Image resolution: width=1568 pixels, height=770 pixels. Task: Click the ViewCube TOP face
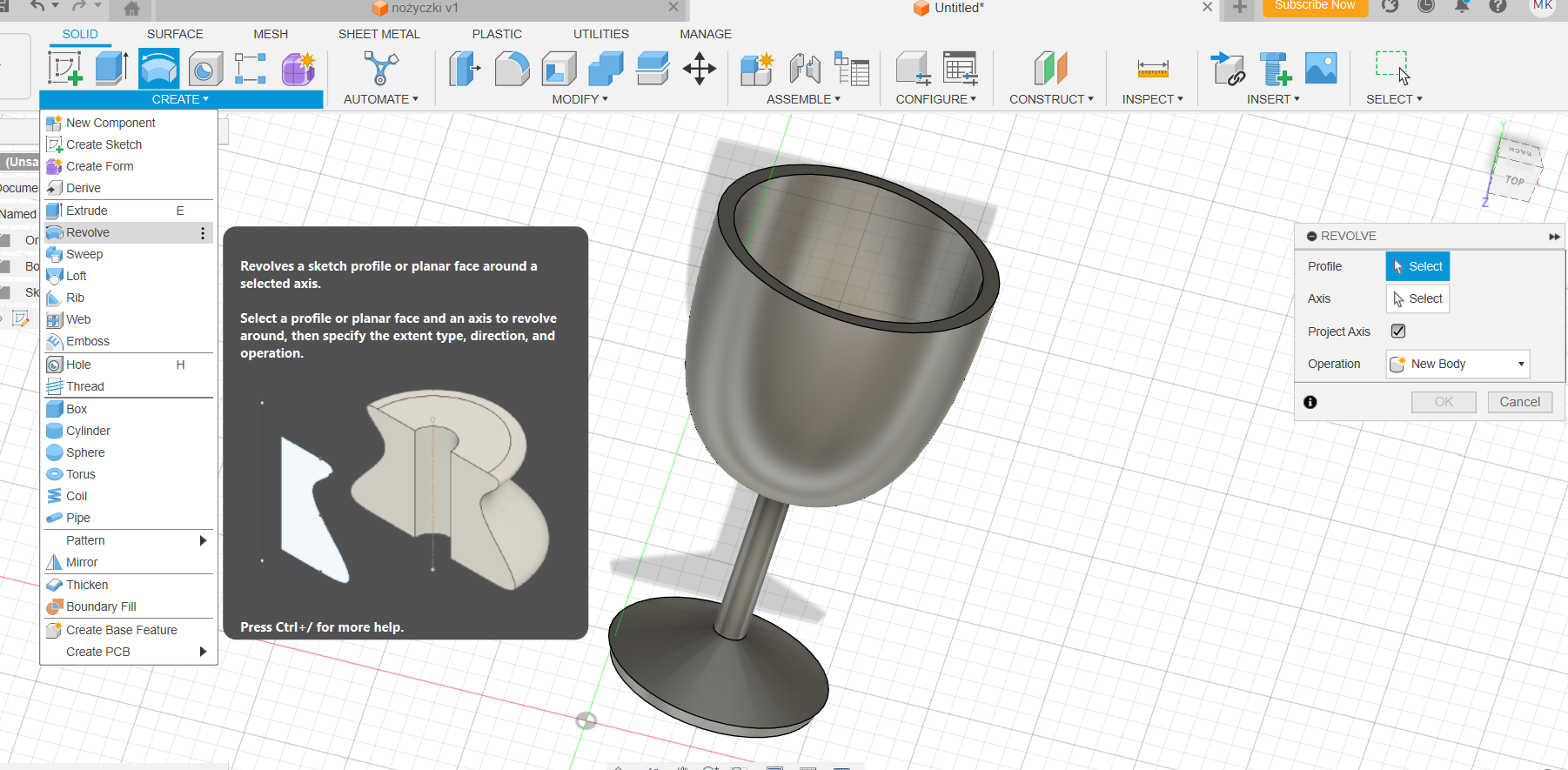pos(1515,181)
